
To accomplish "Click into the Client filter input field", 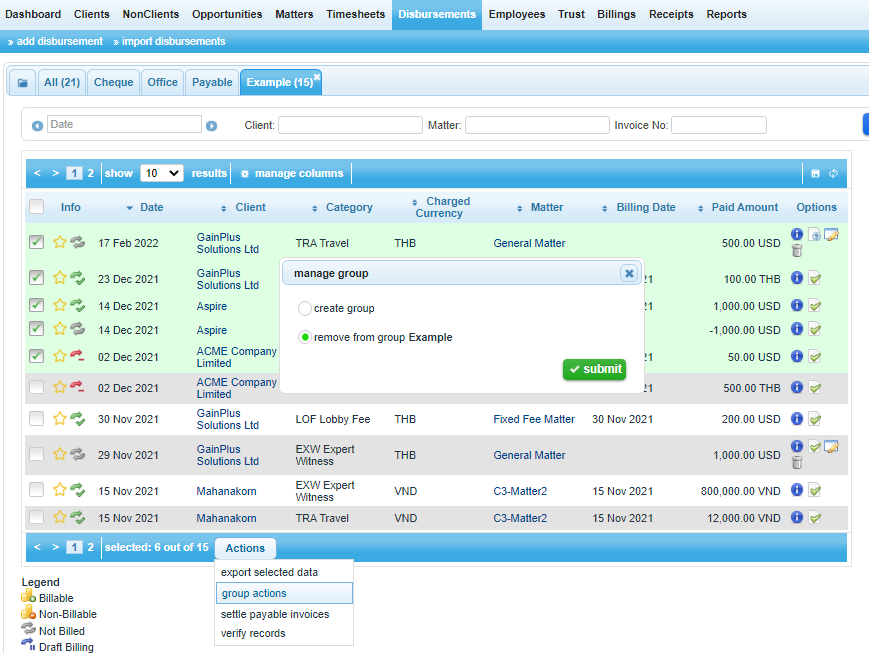I will coord(350,125).
